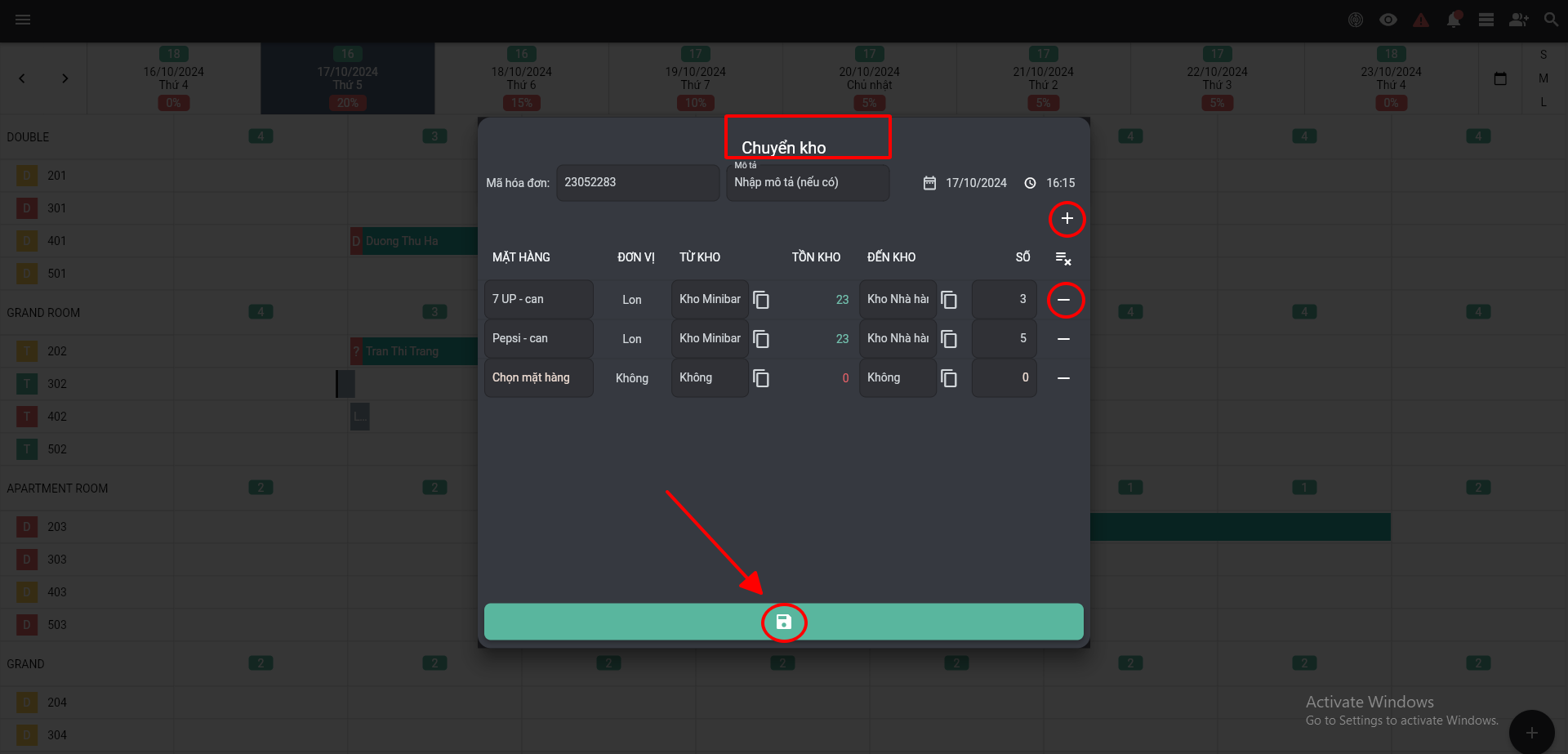Remove the Pepsi - can row

1063,339
